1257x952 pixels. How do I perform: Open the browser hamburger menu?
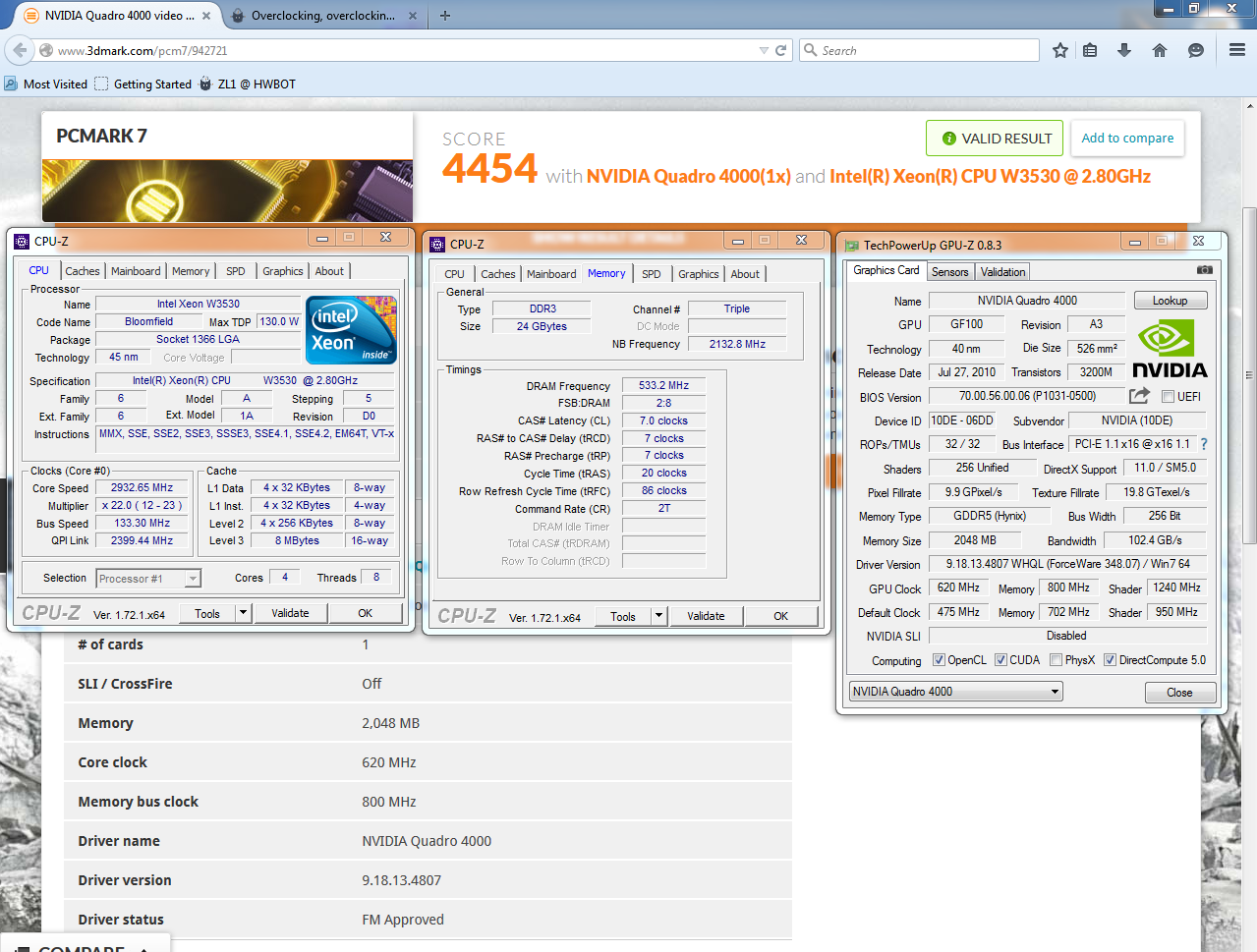tap(1237, 50)
